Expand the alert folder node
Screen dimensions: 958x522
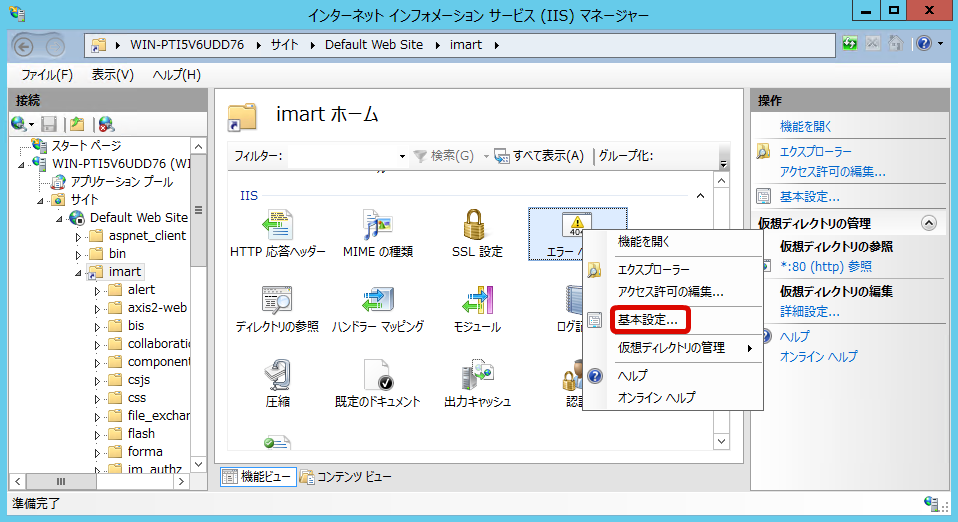pyautogui.click(x=97, y=291)
